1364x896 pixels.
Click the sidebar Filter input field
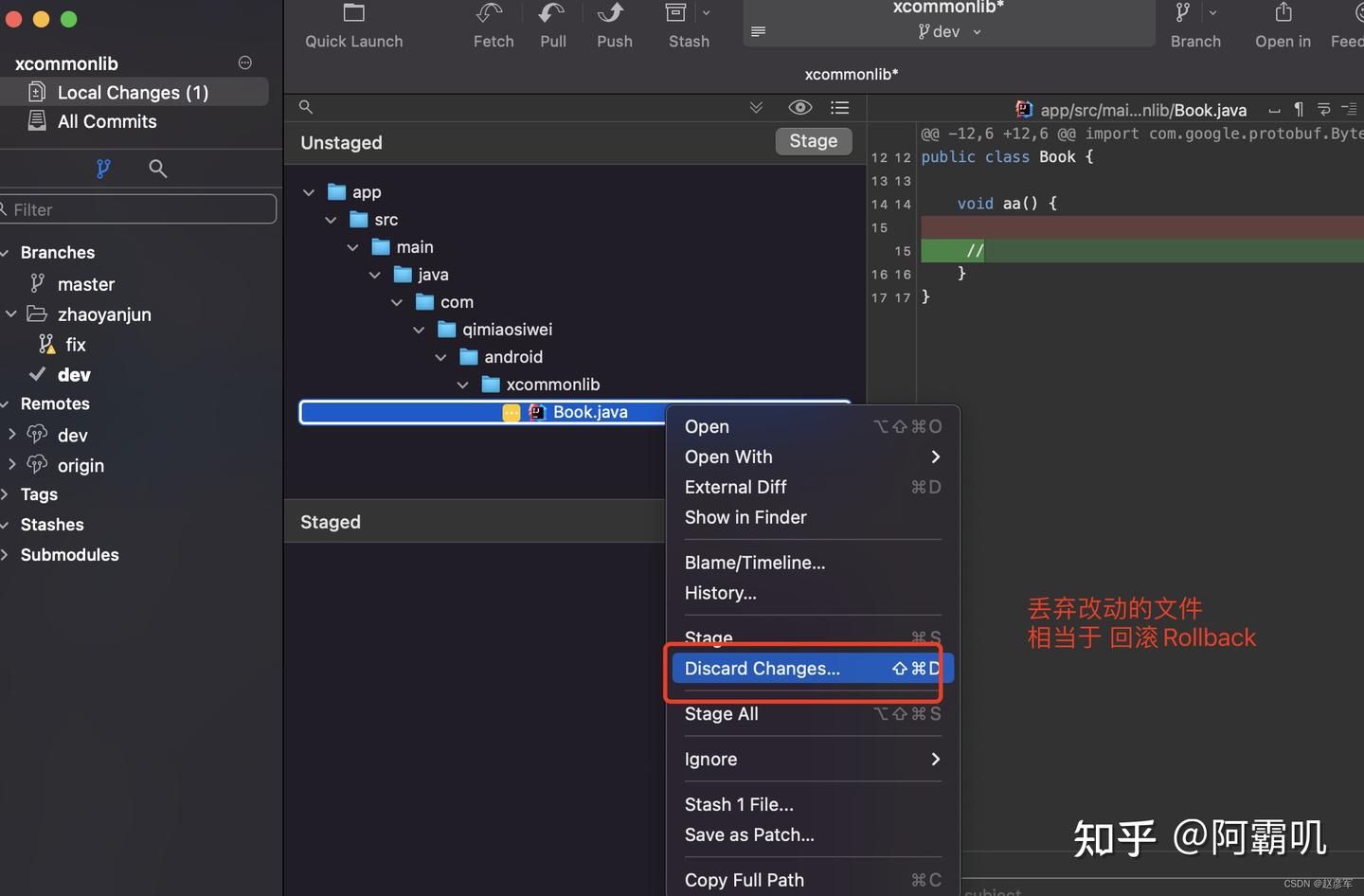point(138,209)
